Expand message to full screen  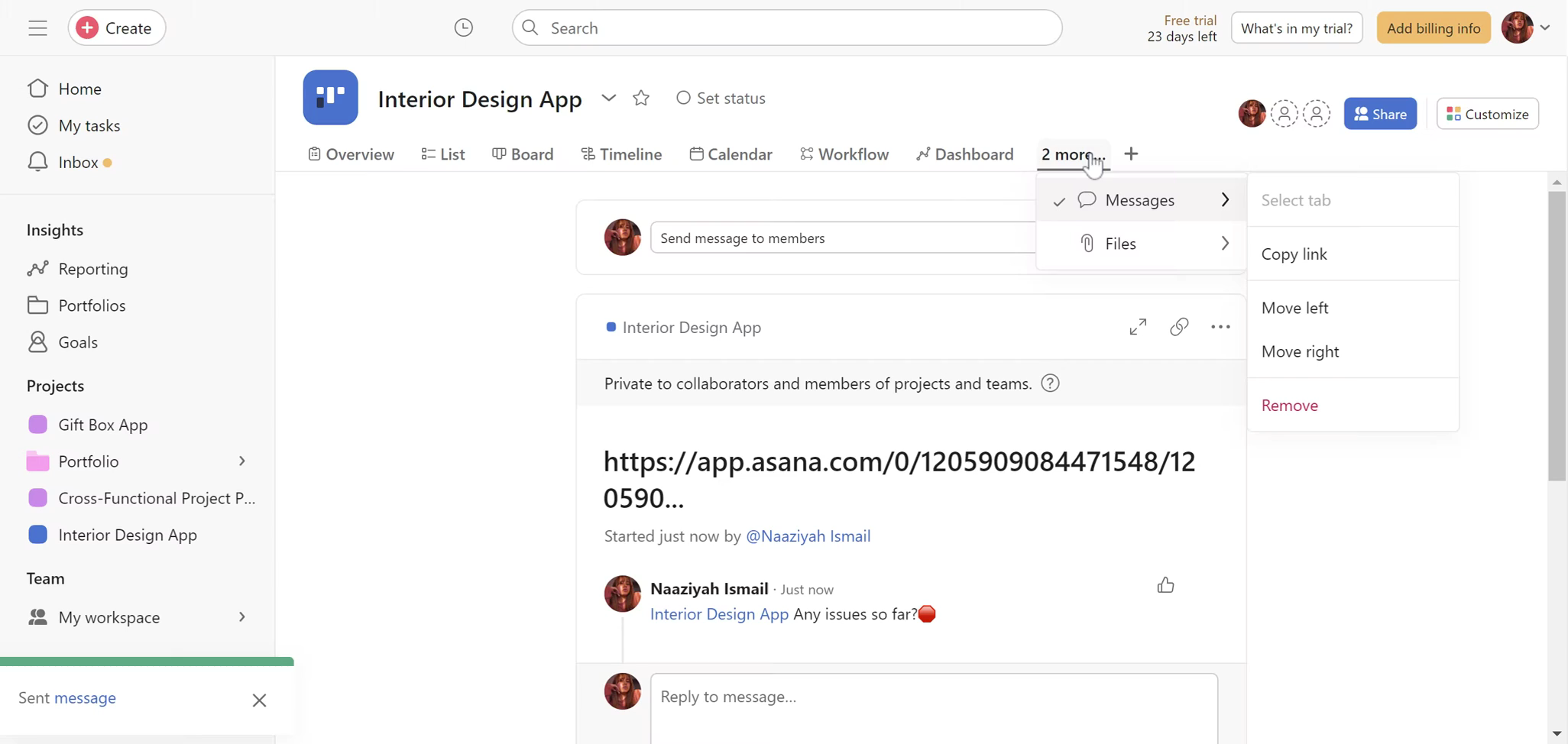click(x=1138, y=327)
